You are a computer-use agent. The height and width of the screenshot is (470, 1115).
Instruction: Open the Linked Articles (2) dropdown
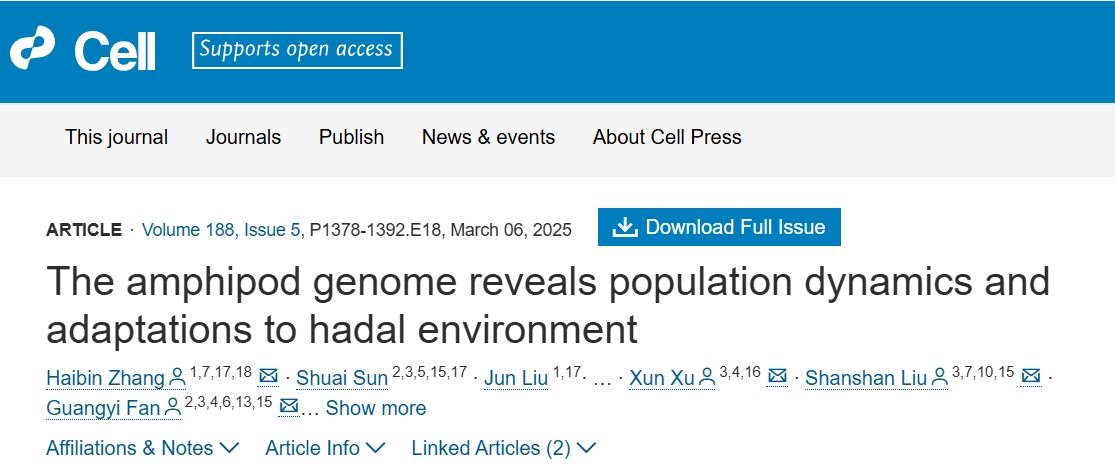pyautogui.click(x=503, y=448)
